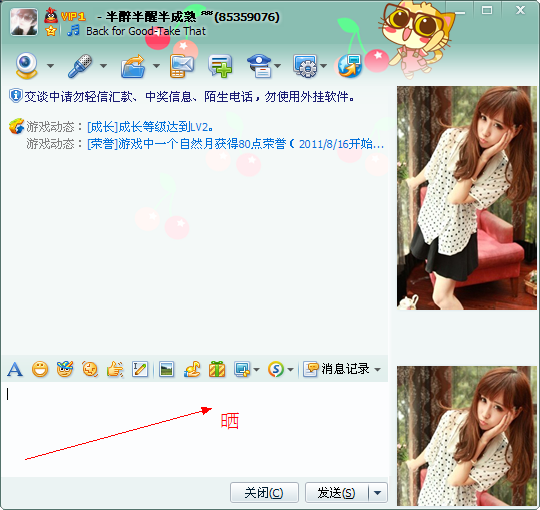The height and width of the screenshot is (510, 540).
Task: Take a screenshot with the screen capture icon
Action: coord(242,370)
